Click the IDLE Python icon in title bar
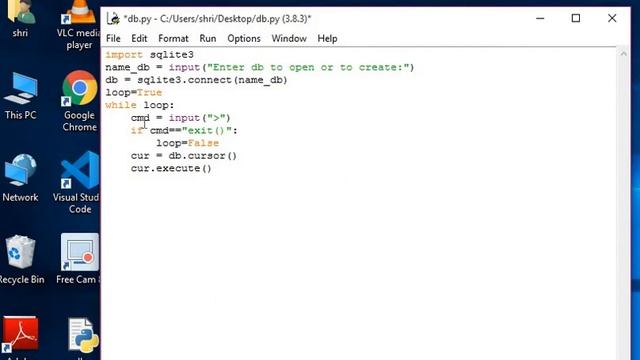 113,19
